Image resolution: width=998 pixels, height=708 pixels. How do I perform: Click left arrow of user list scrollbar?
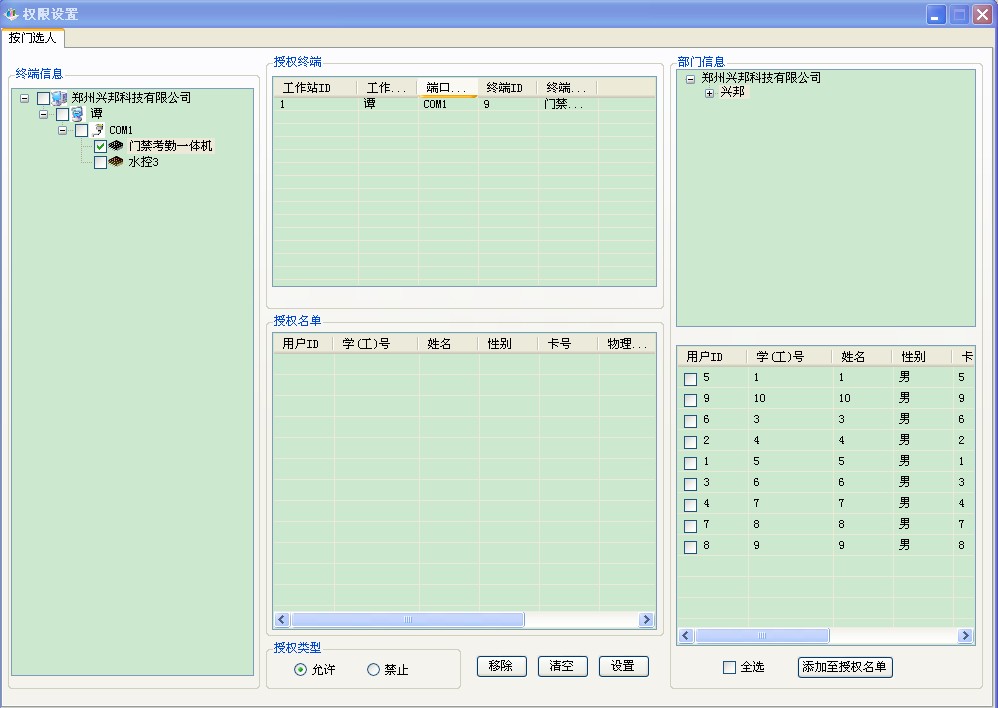(x=685, y=635)
